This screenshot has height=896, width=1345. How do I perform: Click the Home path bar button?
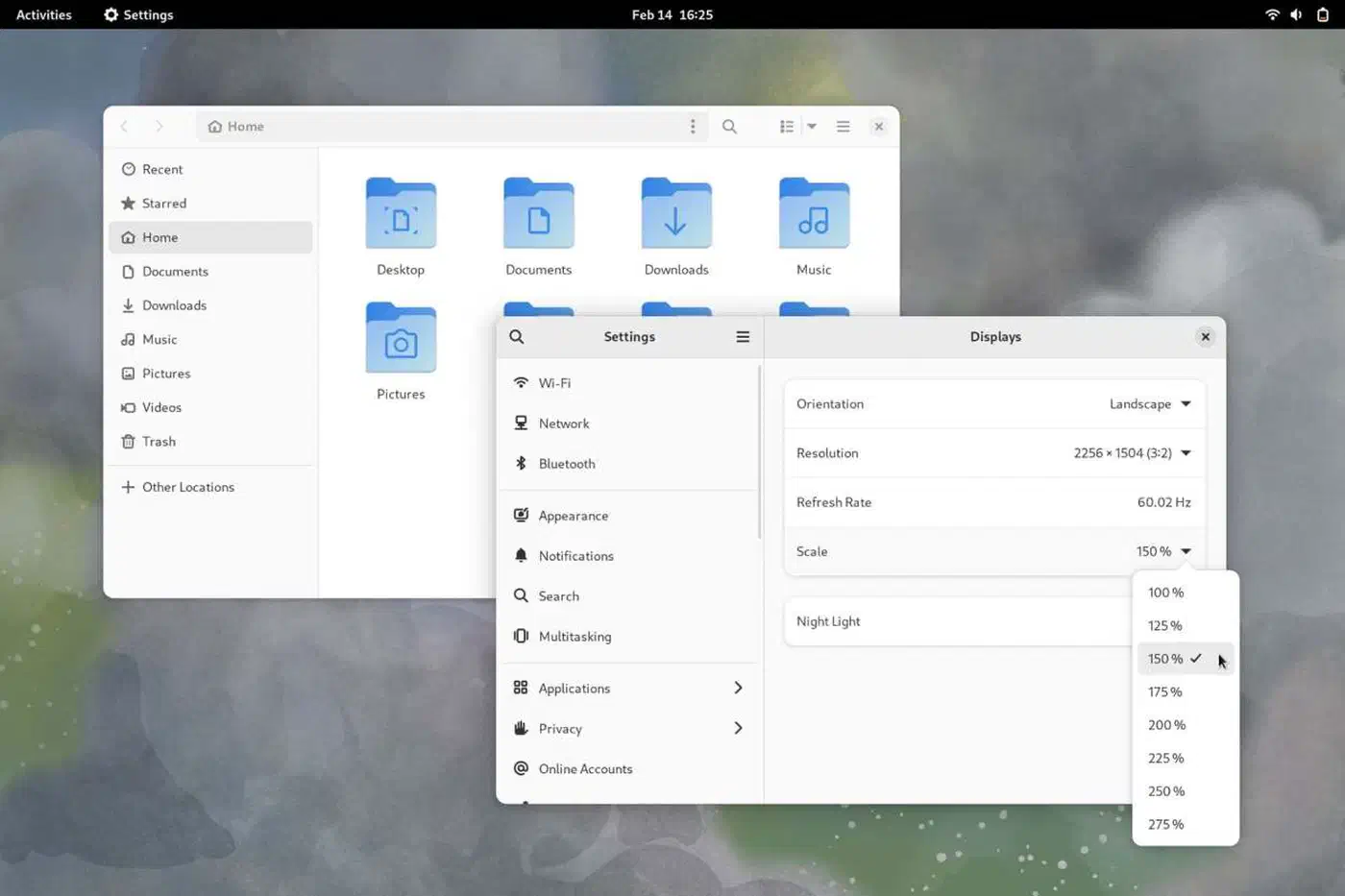pyautogui.click(x=236, y=127)
